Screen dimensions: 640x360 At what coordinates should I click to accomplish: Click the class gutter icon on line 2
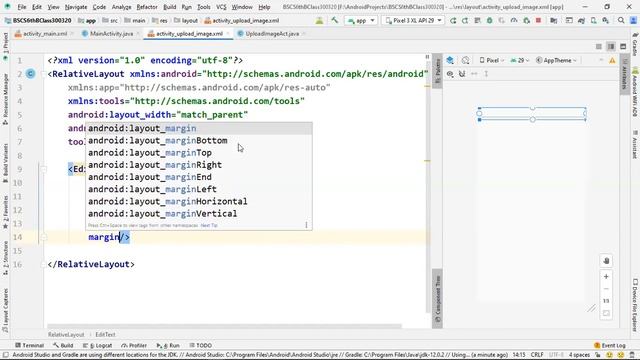[31, 74]
